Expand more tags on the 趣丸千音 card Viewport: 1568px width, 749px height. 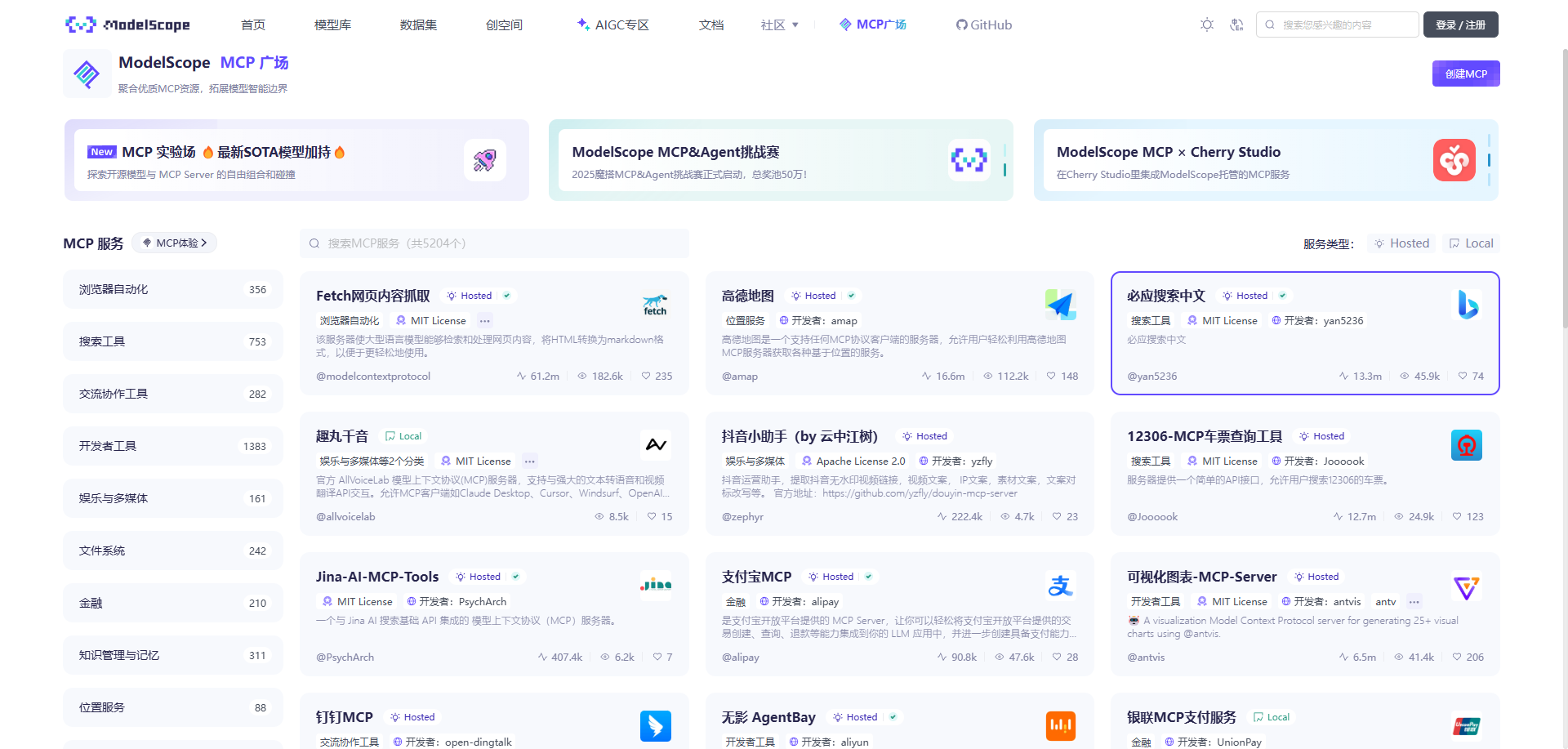(530, 461)
